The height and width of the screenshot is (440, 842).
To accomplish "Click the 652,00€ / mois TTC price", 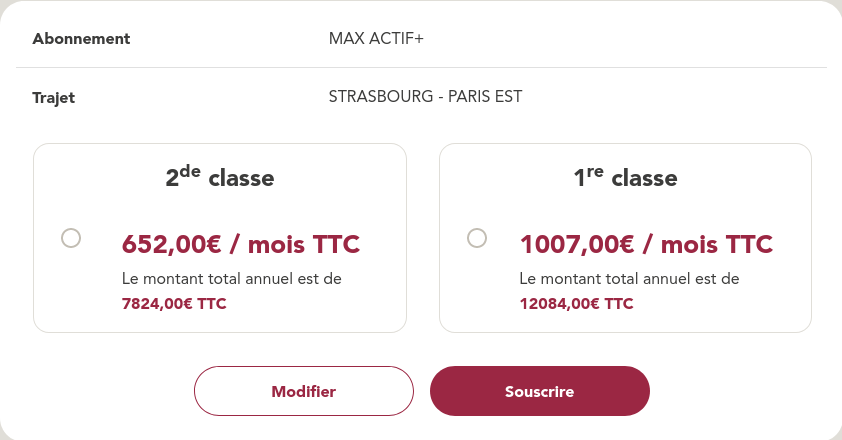I will [240, 244].
